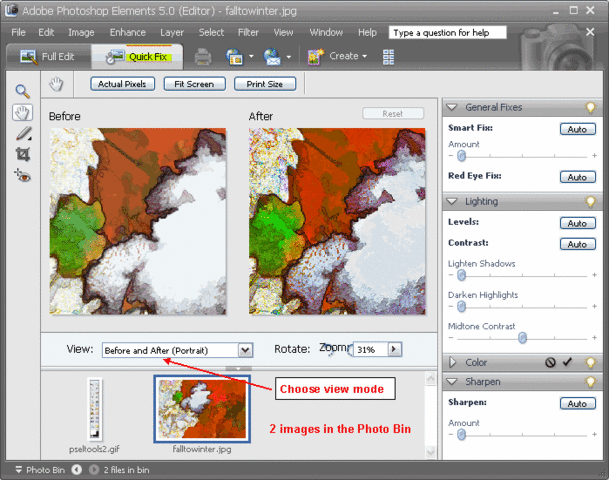Screen dimensions: 609x480
Task: Open the Edit menu
Action: [x=46, y=32]
